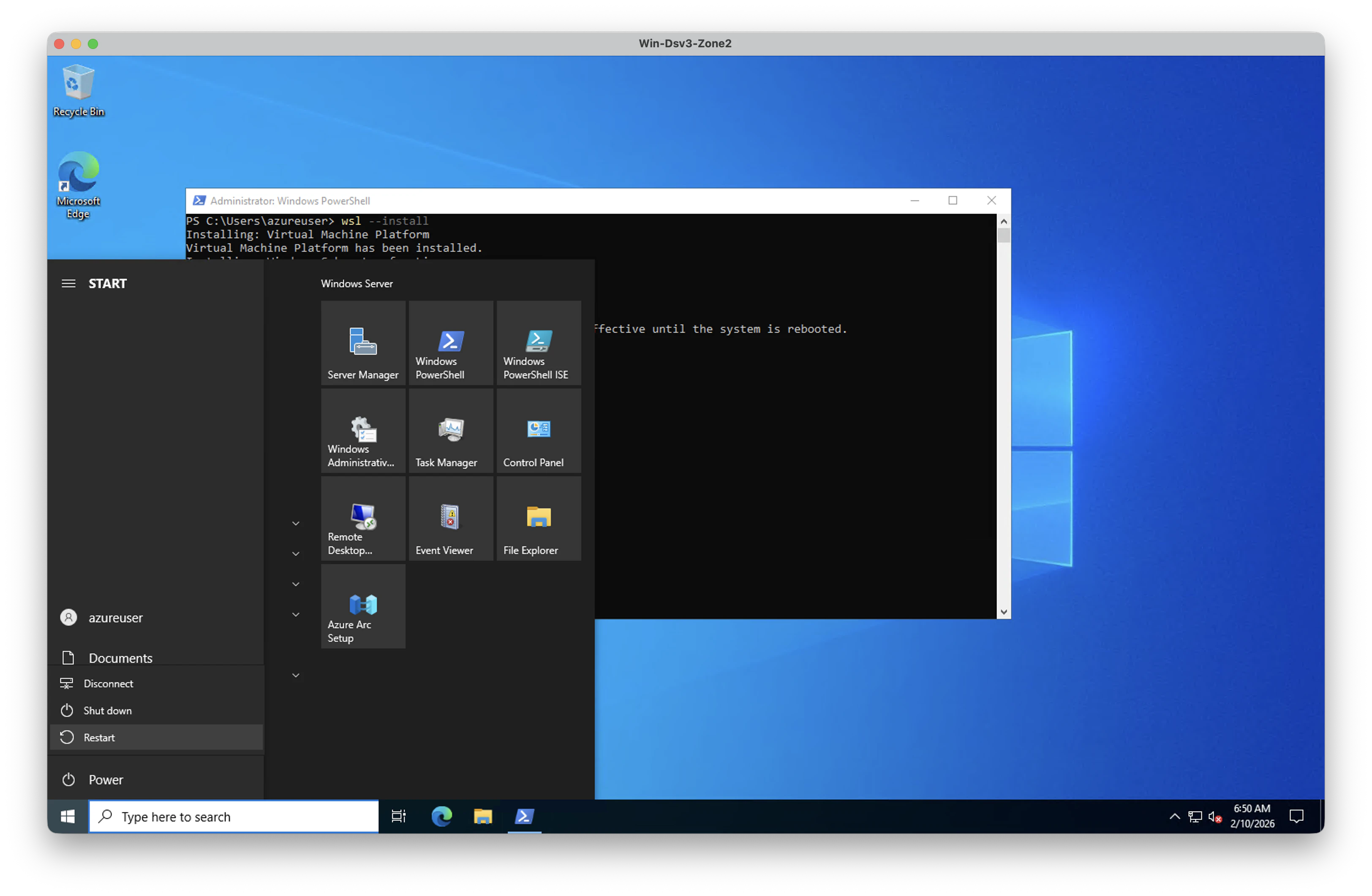Click the PowerShell scrollbar up arrow

point(1004,221)
